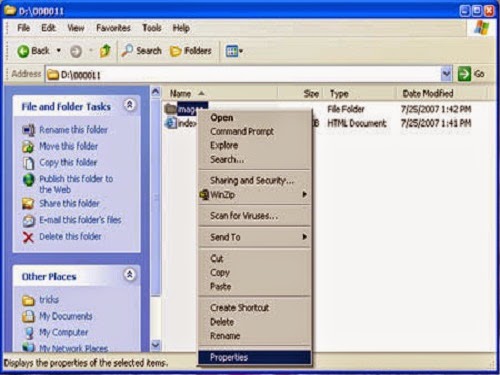Choose Sharing and Security... in context menu
Screen dimensions: 500x375
[255, 180]
